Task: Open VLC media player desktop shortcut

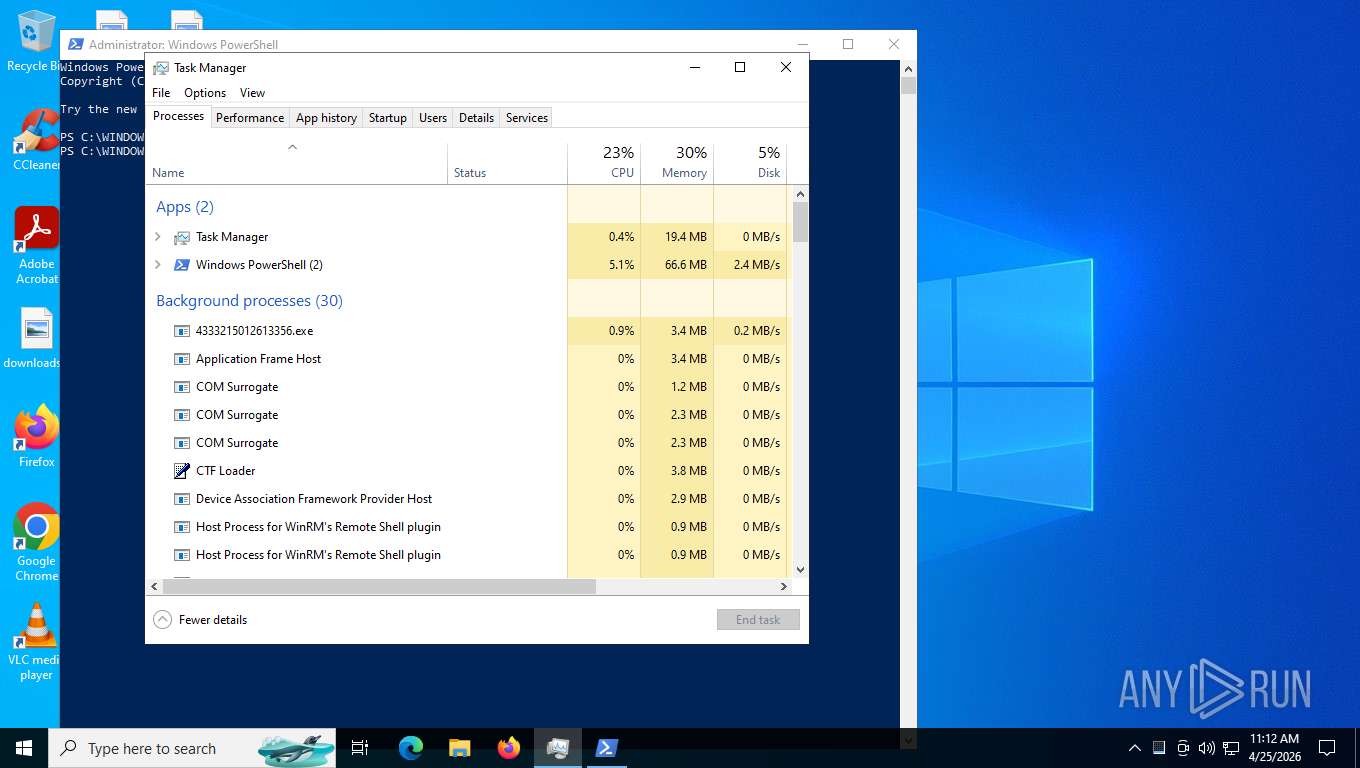Action: (x=36, y=641)
